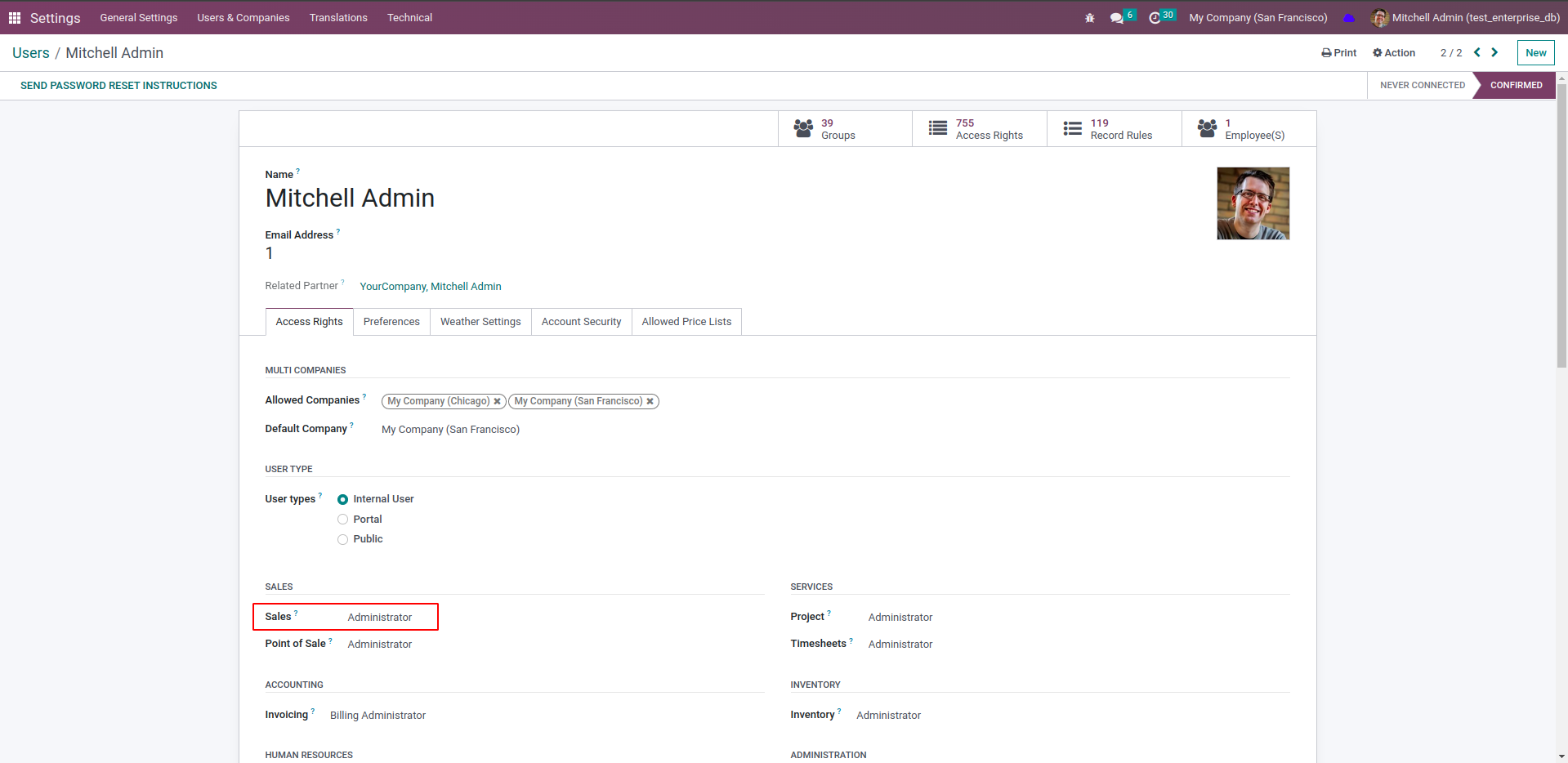Remove My Company (San Francisco) tag
1568x763 pixels.
click(650, 401)
